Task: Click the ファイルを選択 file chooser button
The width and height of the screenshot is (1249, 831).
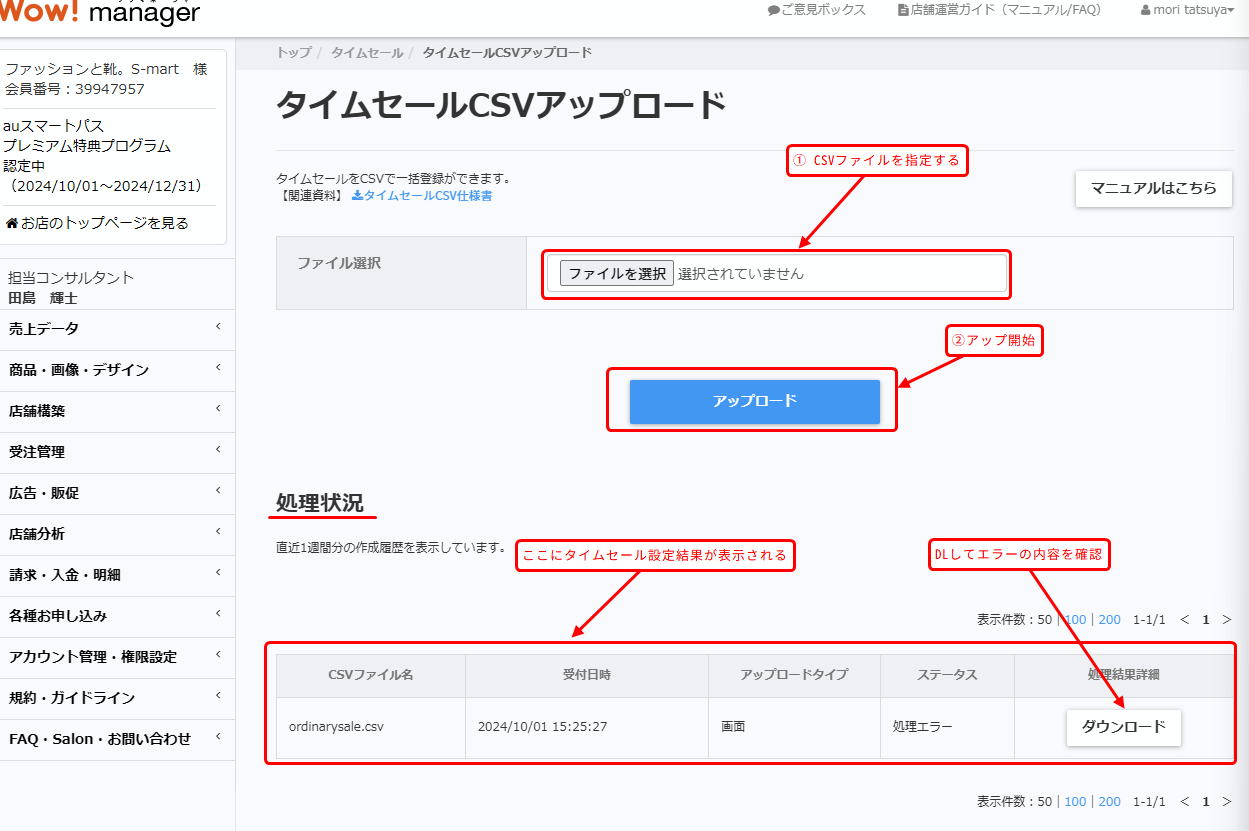Action: (616, 274)
